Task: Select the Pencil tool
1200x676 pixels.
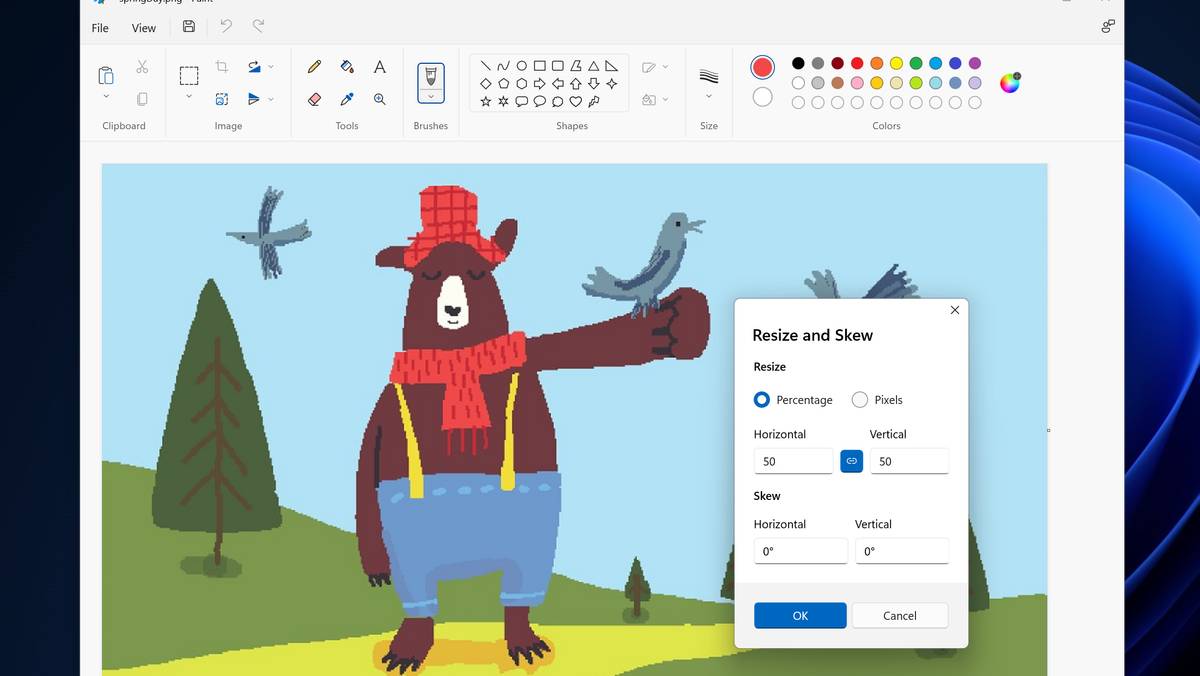Action: (313, 67)
